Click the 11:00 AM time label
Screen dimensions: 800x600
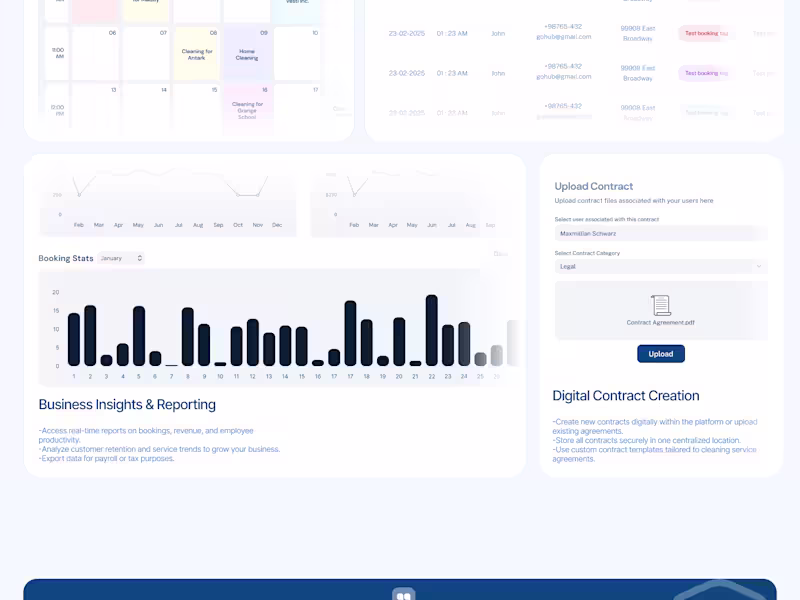click(58, 53)
